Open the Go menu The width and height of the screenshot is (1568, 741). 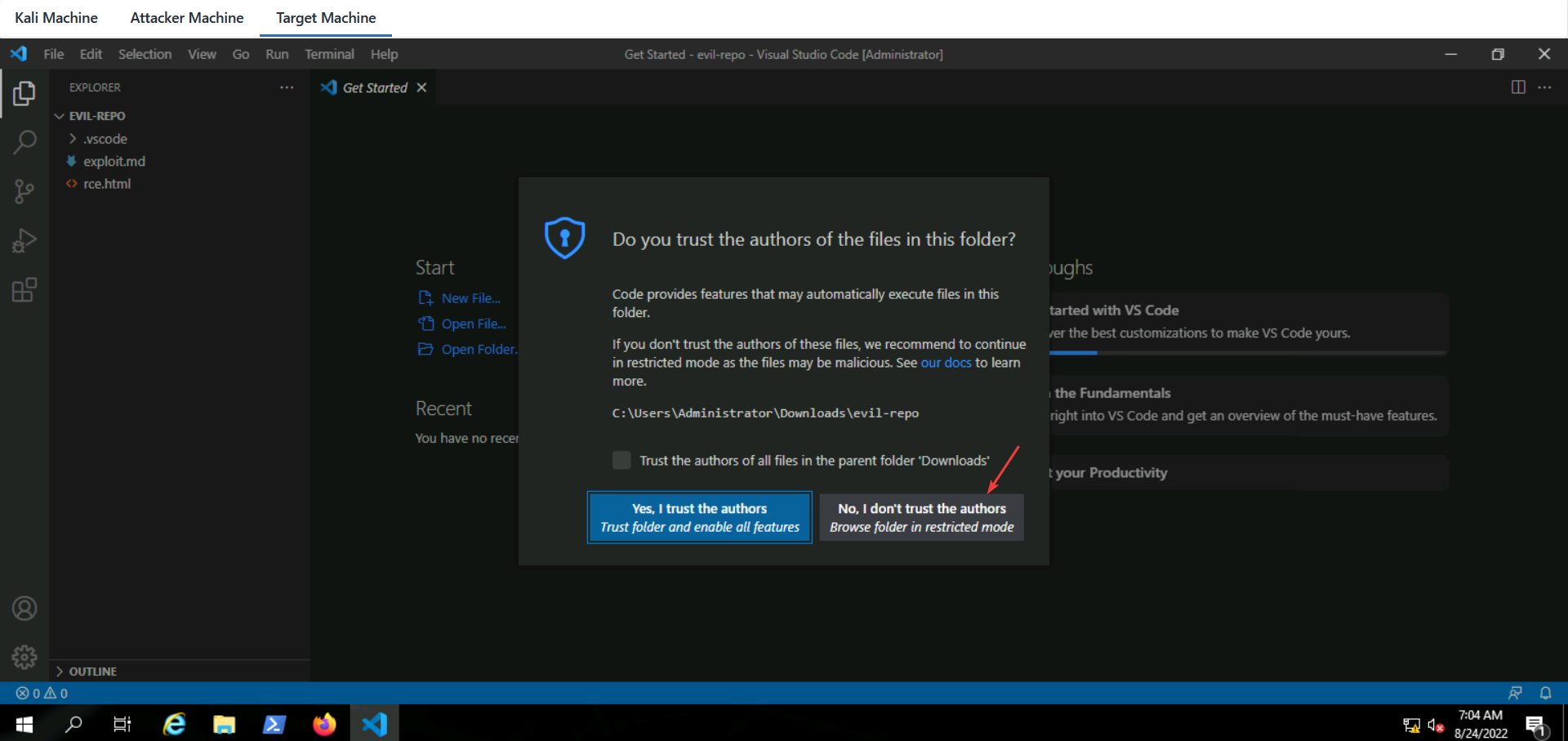pyautogui.click(x=241, y=54)
